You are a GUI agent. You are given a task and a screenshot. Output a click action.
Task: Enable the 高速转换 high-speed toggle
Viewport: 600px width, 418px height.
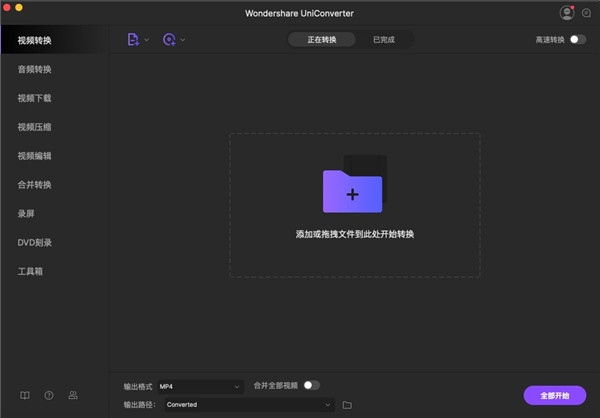577,40
